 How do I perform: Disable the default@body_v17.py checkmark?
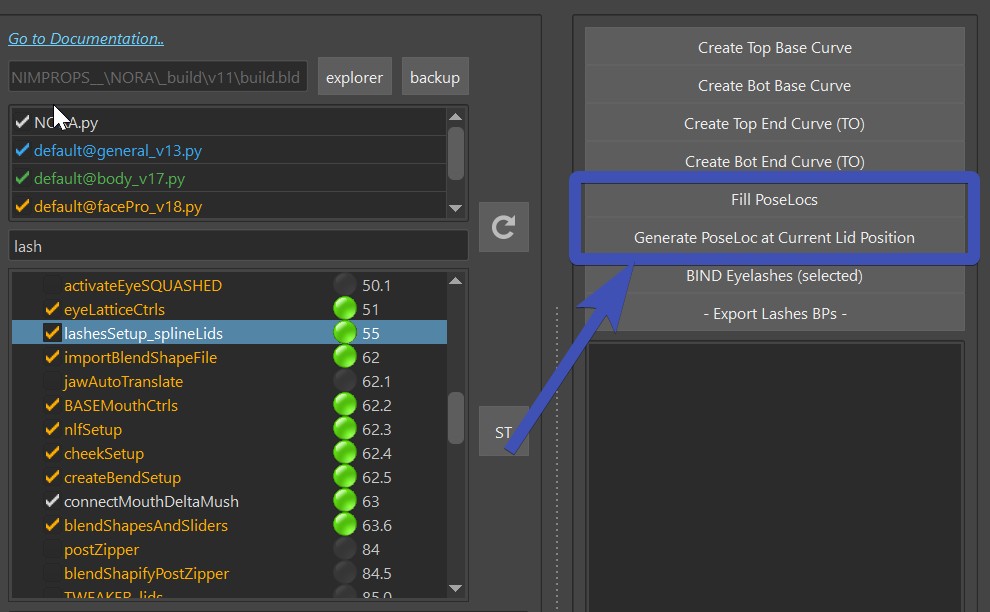tap(22, 178)
